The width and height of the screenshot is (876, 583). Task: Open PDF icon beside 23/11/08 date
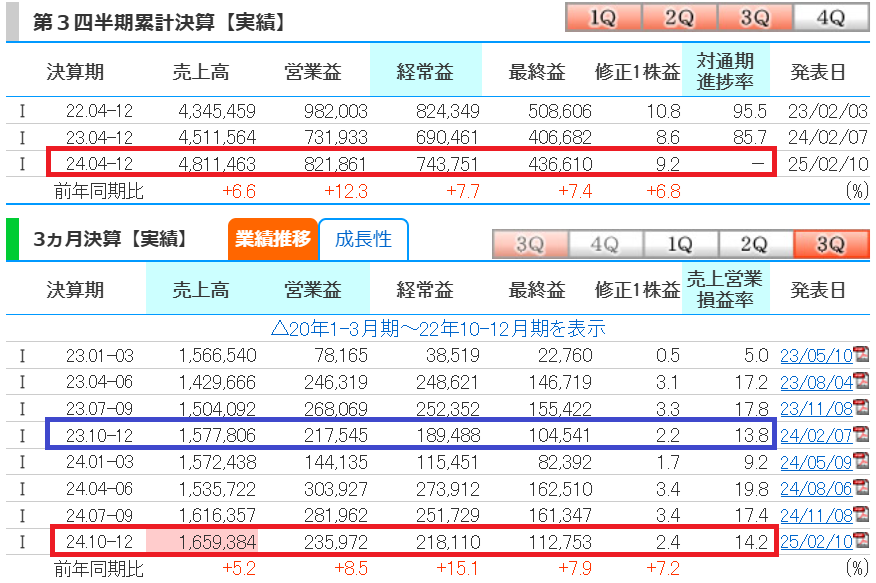coord(861,408)
